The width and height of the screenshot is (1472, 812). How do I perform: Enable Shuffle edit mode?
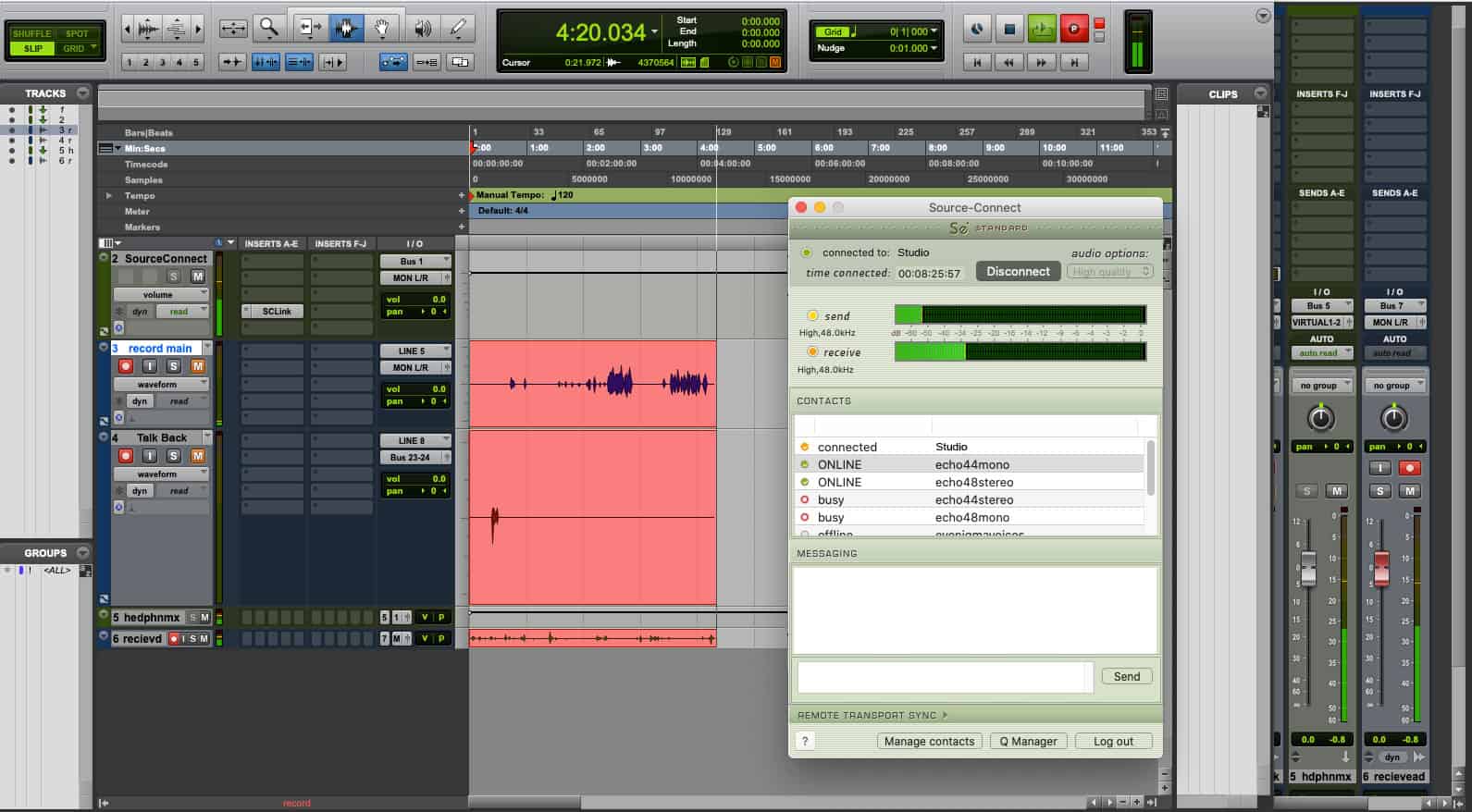31,33
